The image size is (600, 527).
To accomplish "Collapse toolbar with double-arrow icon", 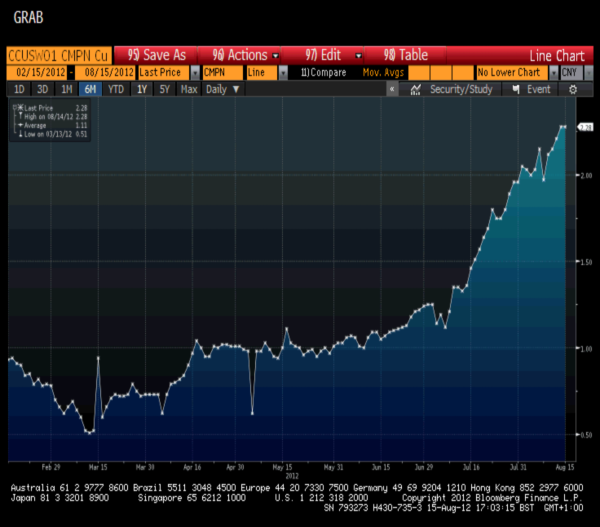I will click(x=393, y=89).
